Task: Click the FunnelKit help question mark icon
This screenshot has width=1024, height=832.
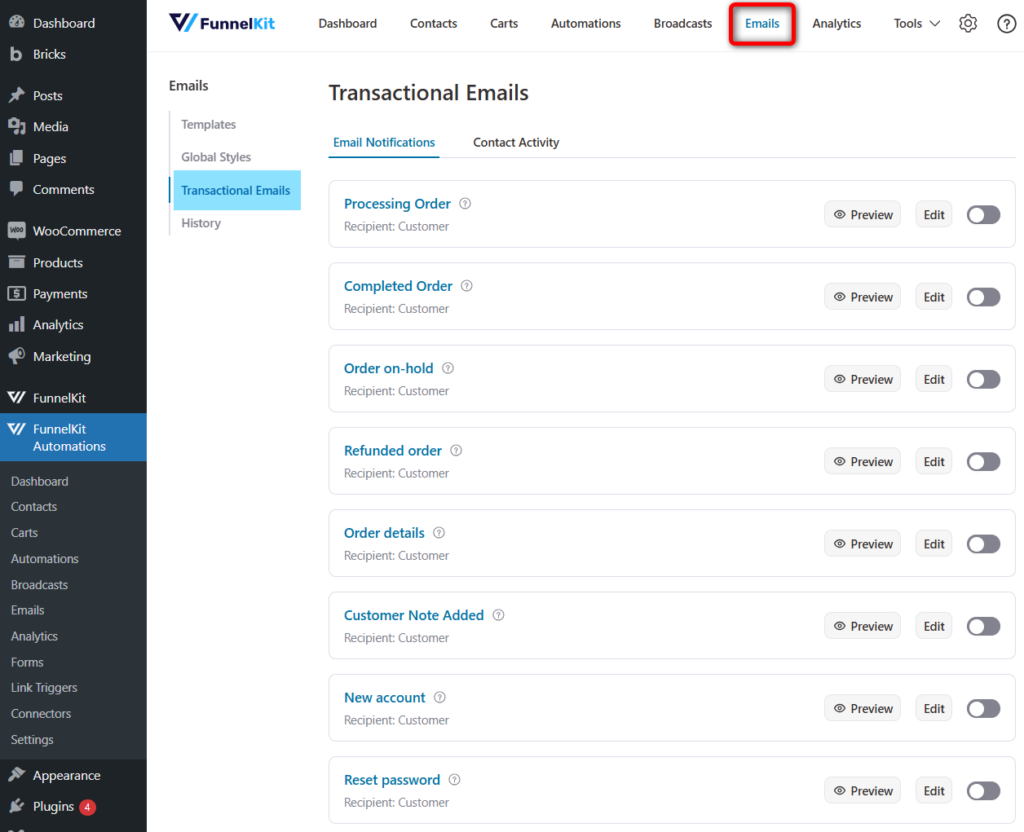Action: [1006, 23]
